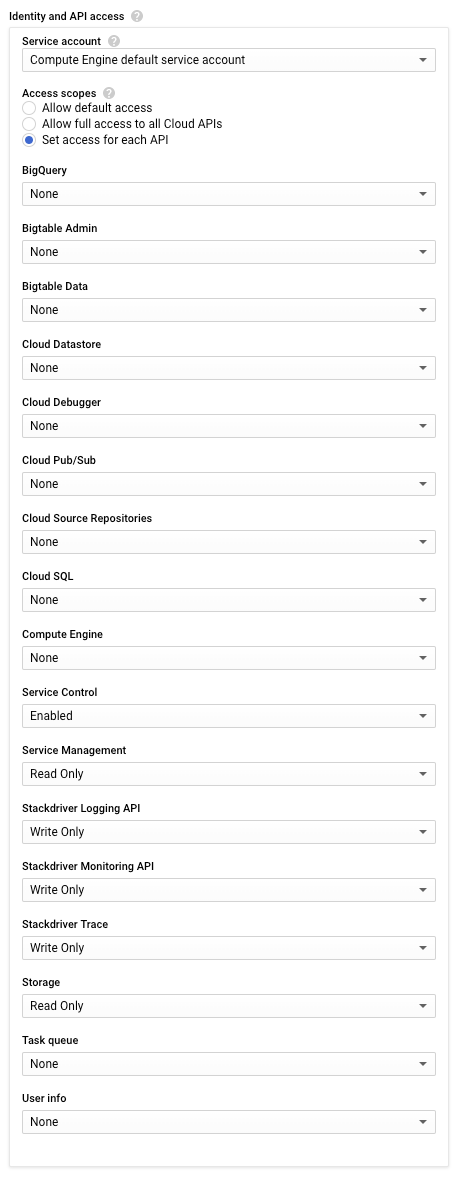The height and width of the screenshot is (1179, 460).
Task: Open the BigQuery access dropdown
Action: point(228,194)
